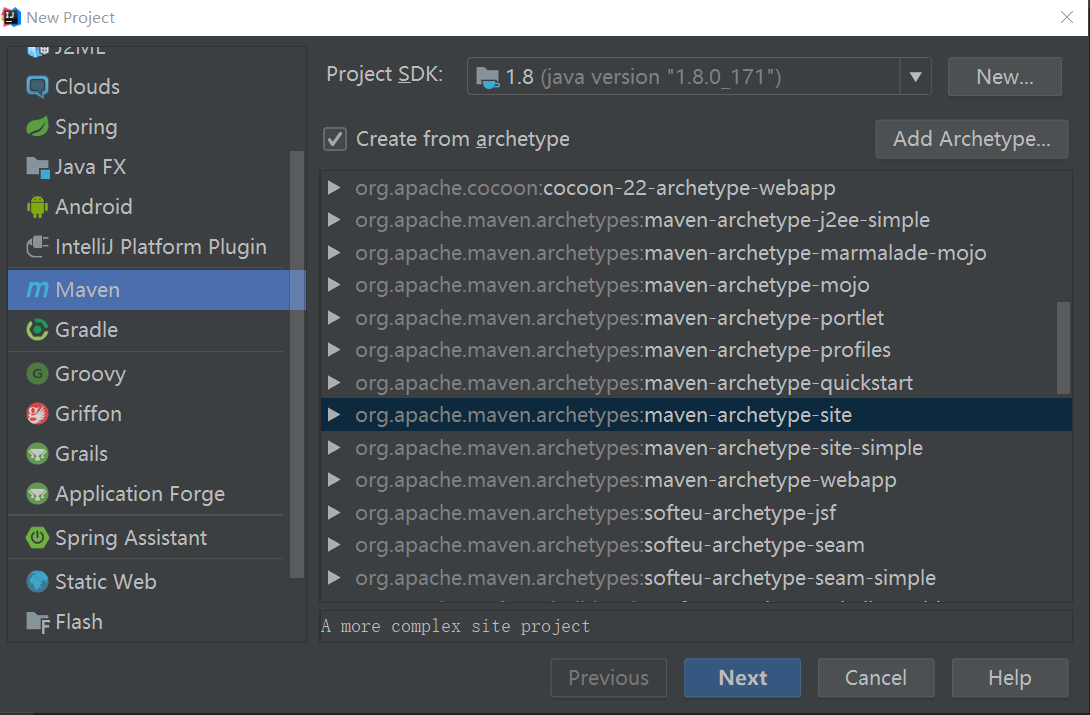
Task: Open the Project SDK dropdown
Action: (914, 77)
